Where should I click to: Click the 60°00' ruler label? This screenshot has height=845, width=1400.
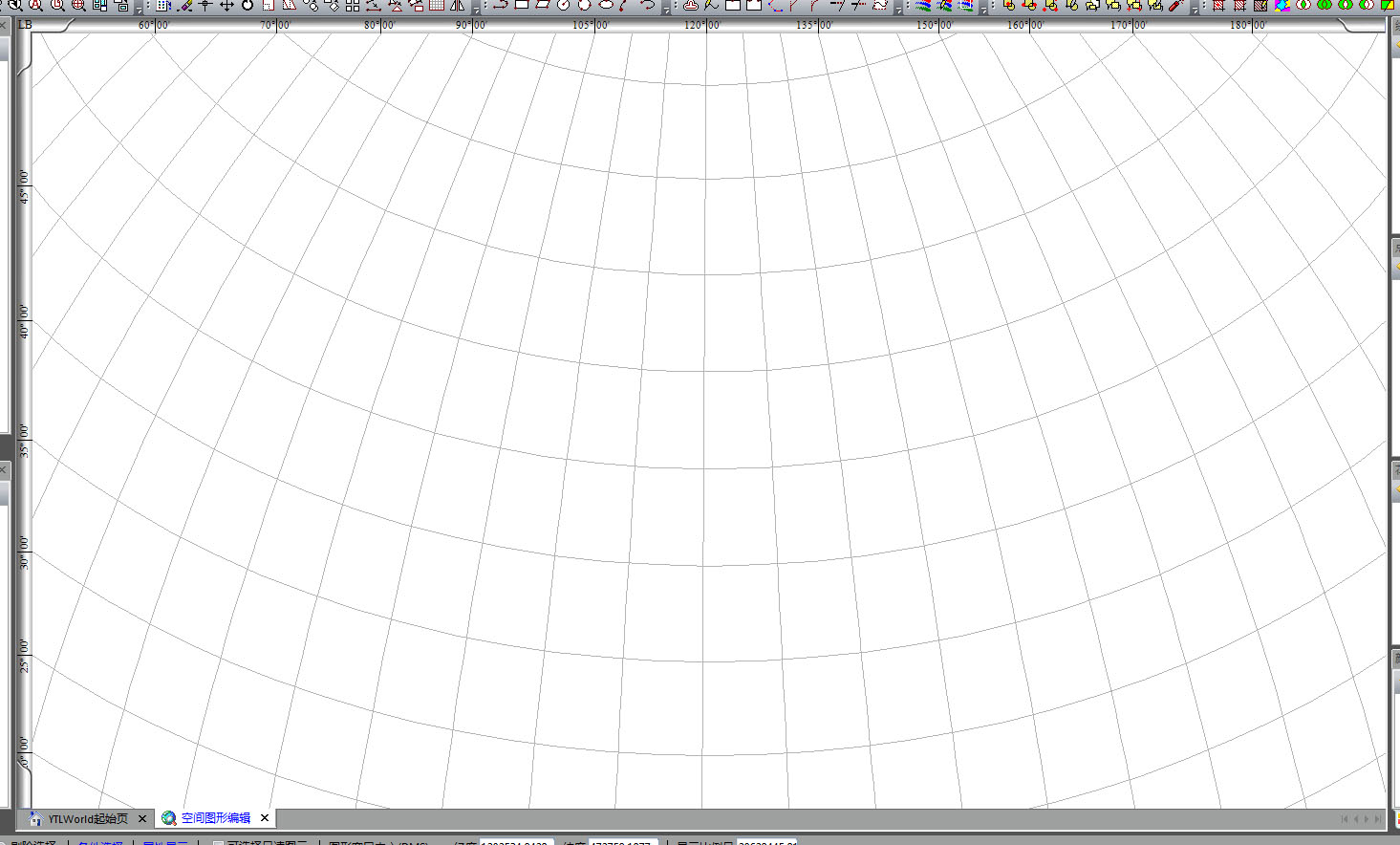pos(154,25)
